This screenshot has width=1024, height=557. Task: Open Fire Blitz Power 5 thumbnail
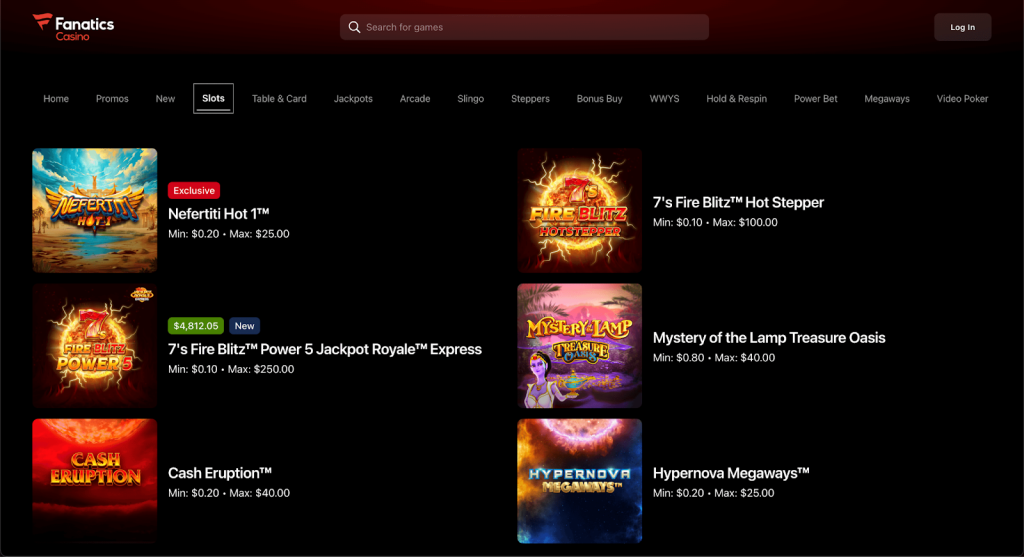(x=95, y=345)
